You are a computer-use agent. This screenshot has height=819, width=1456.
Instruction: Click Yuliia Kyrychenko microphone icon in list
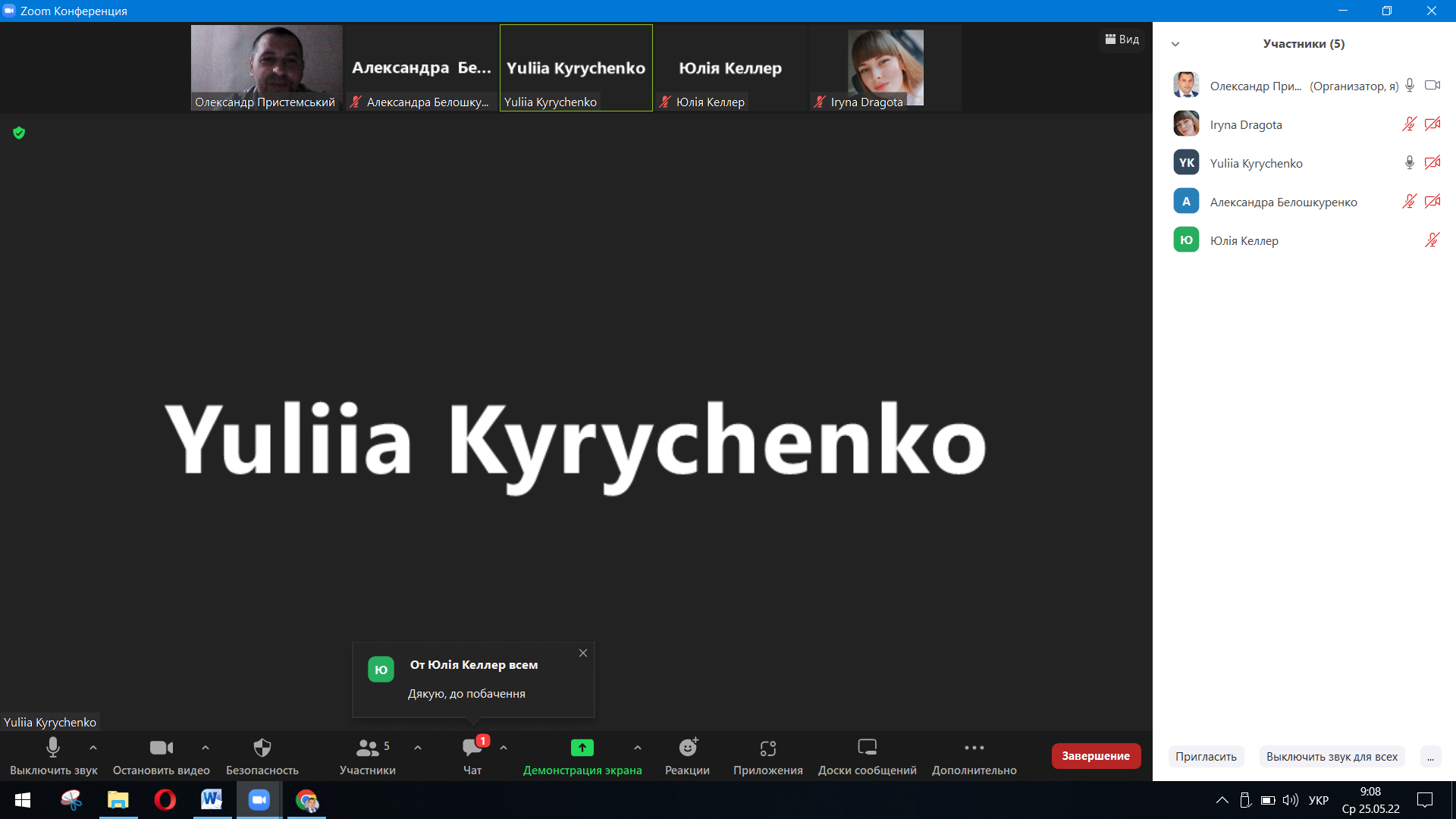tap(1410, 163)
